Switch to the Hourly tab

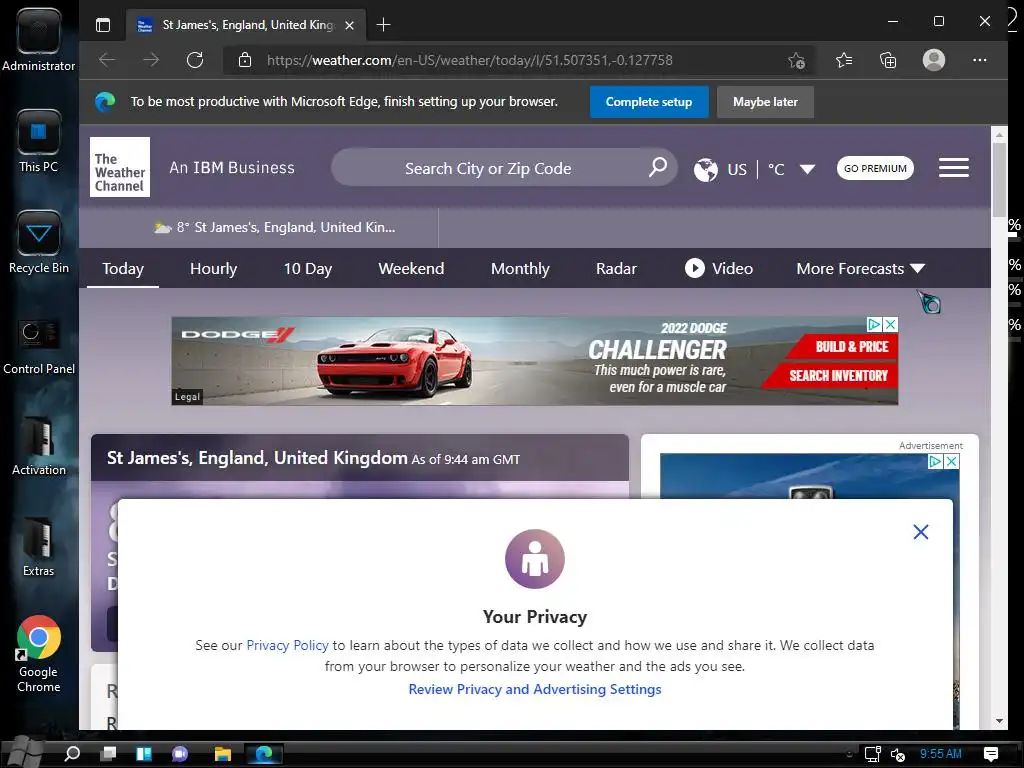tap(214, 268)
